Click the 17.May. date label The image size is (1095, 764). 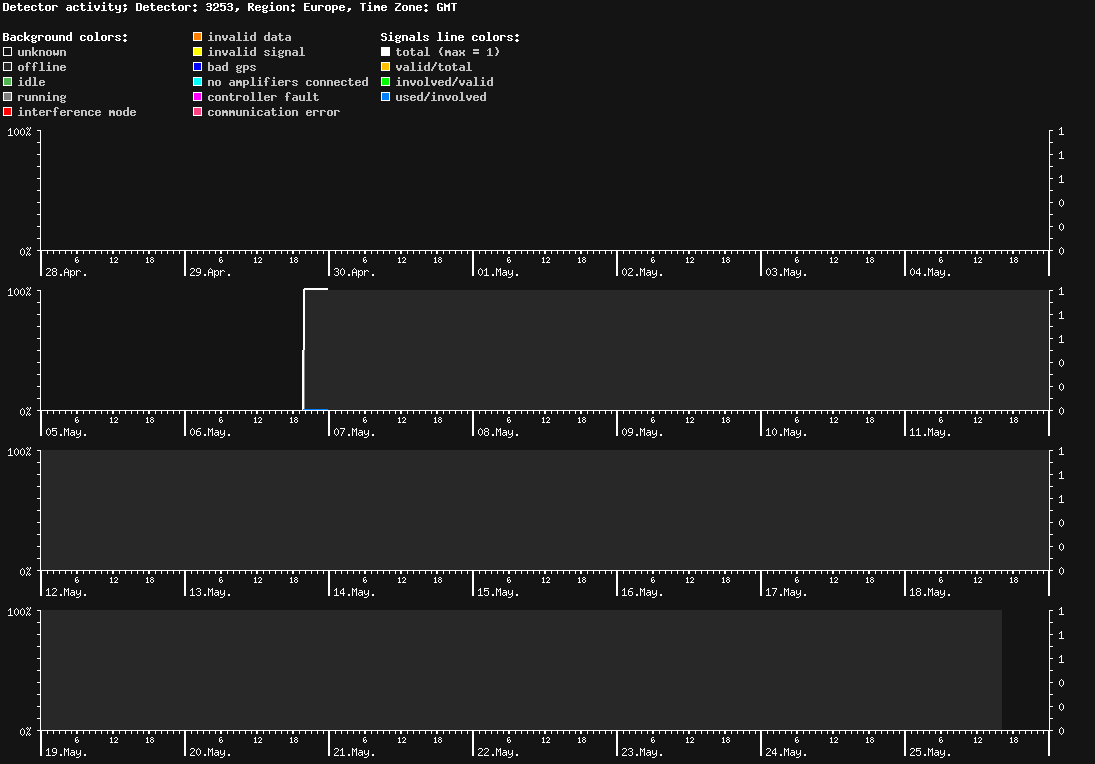coord(786,592)
